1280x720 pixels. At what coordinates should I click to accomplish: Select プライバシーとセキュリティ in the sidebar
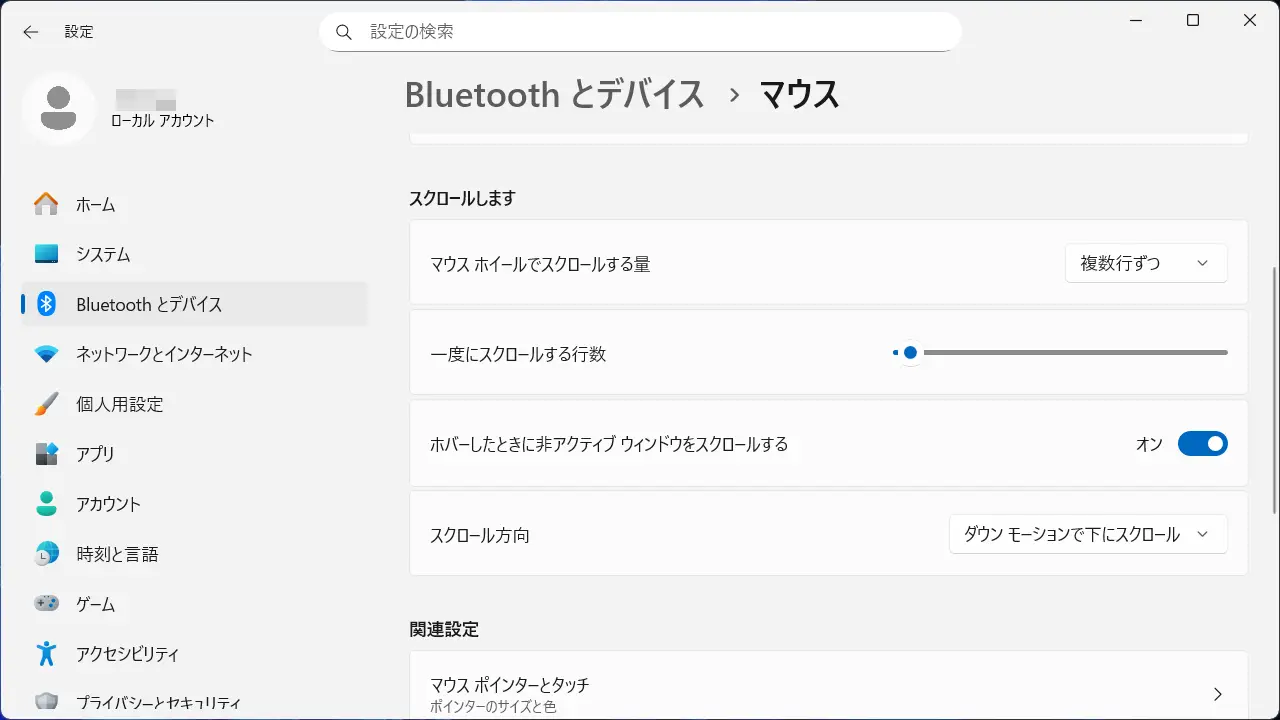click(x=158, y=703)
